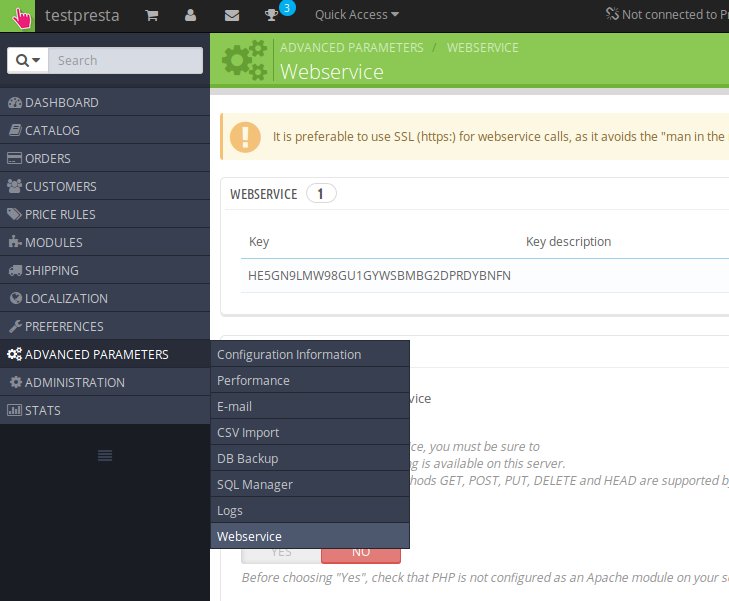The width and height of the screenshot is (729, 601).
Task: Open the trophy notifications icon
Action: (272, 15)
